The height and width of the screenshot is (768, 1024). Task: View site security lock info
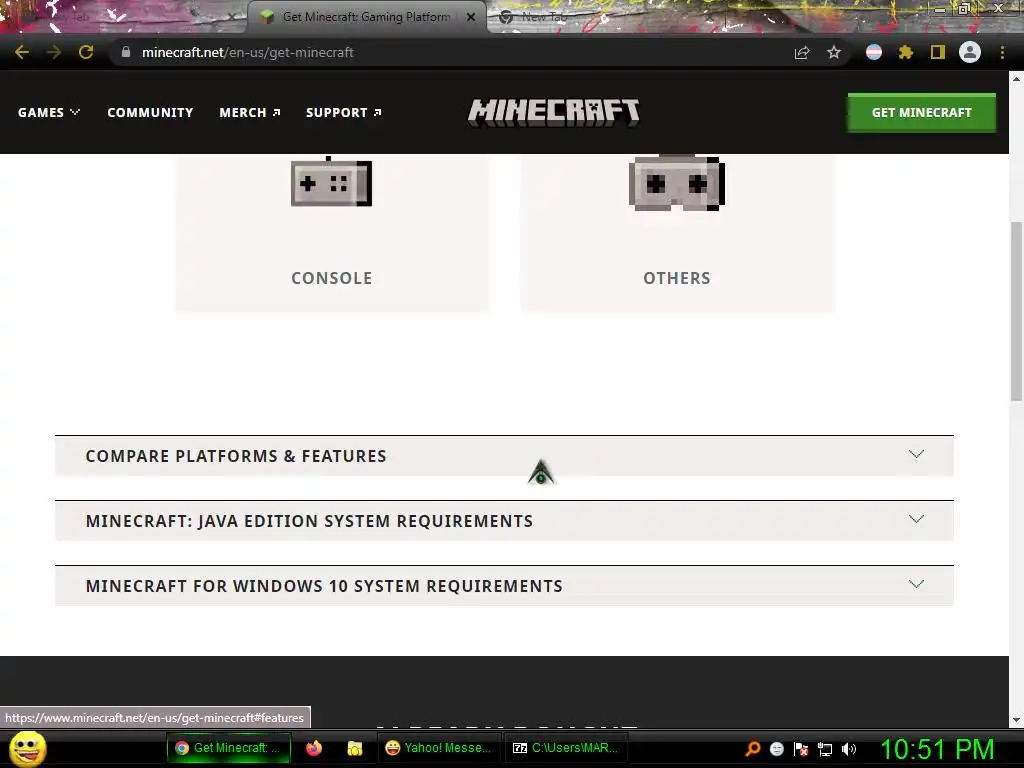click(x=126, y=52)
